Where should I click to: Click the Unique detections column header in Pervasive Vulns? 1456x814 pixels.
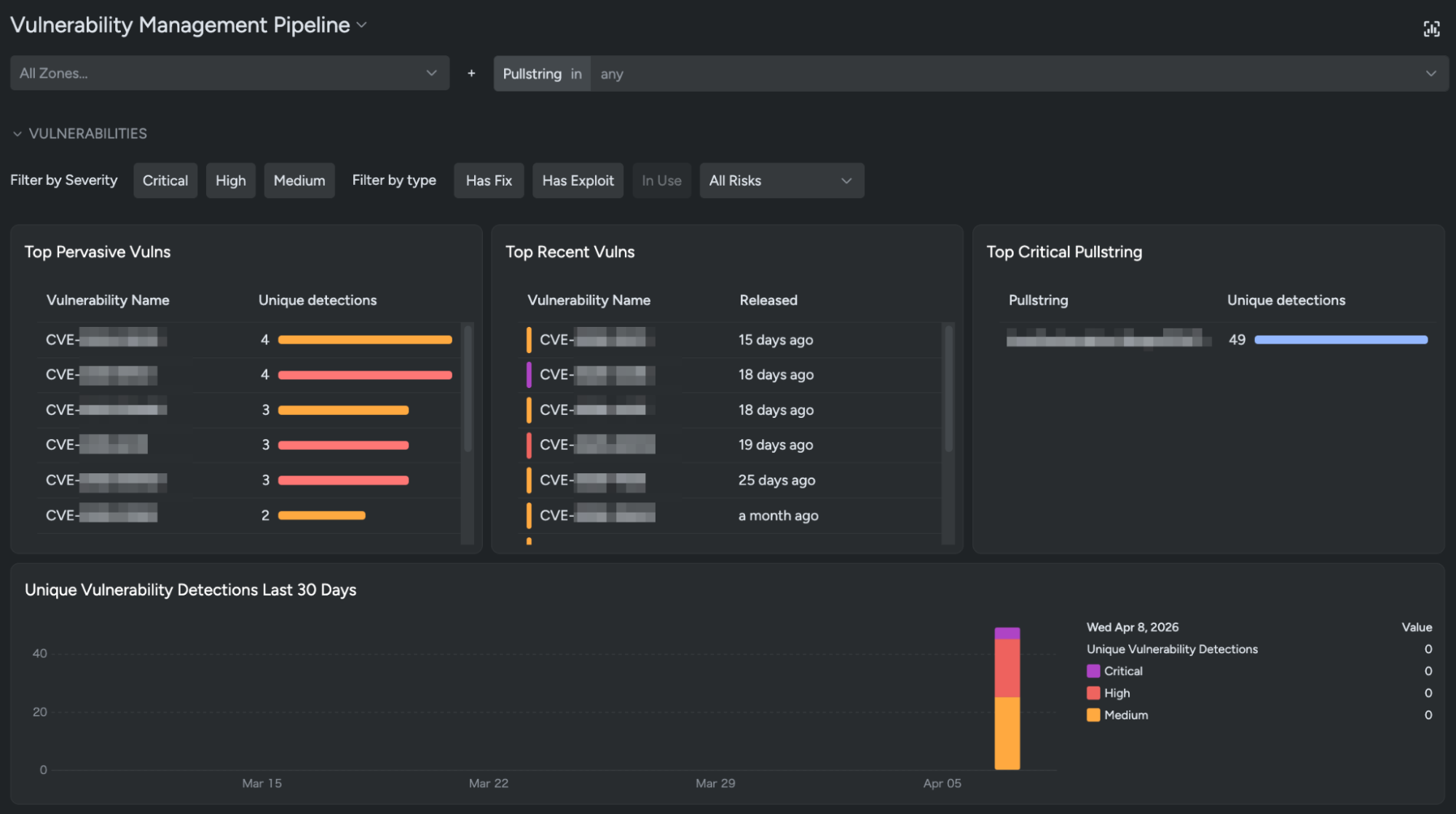tap(318, 300)
